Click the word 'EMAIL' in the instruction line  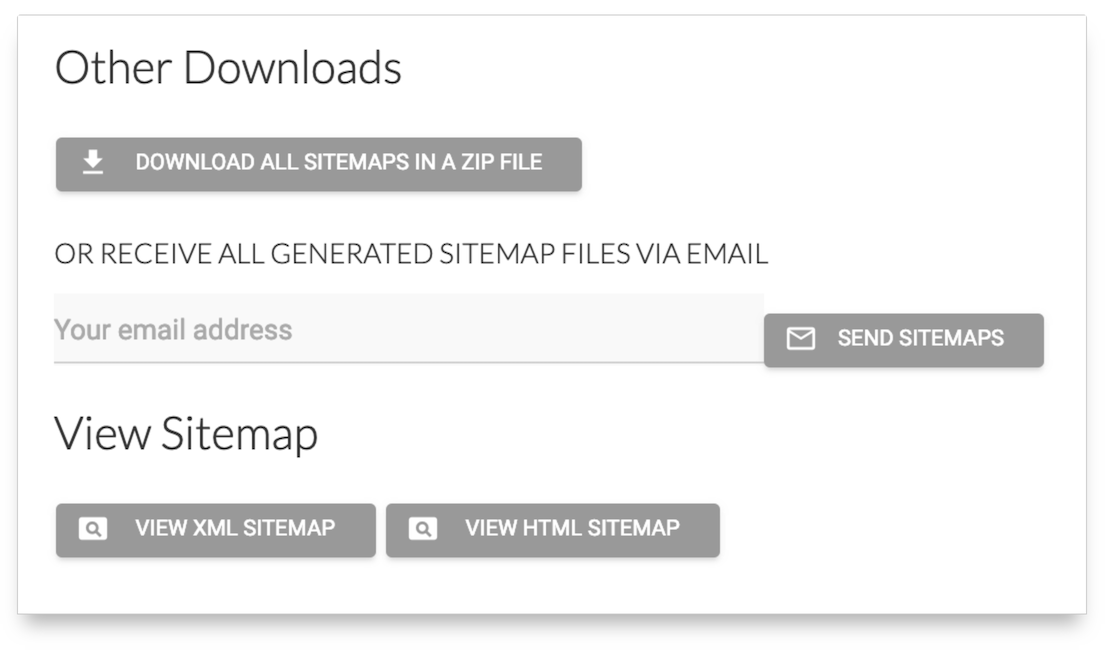click(x=727, y=254)
